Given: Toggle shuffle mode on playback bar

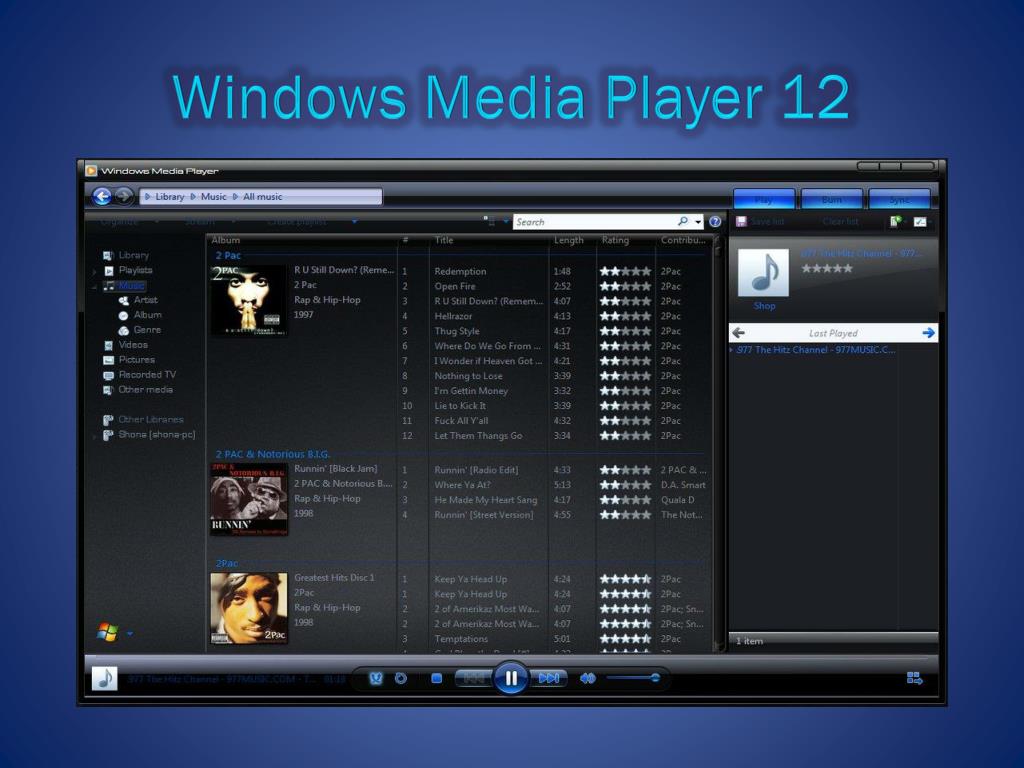Looking at the screenshot, I should coord(376,679).
